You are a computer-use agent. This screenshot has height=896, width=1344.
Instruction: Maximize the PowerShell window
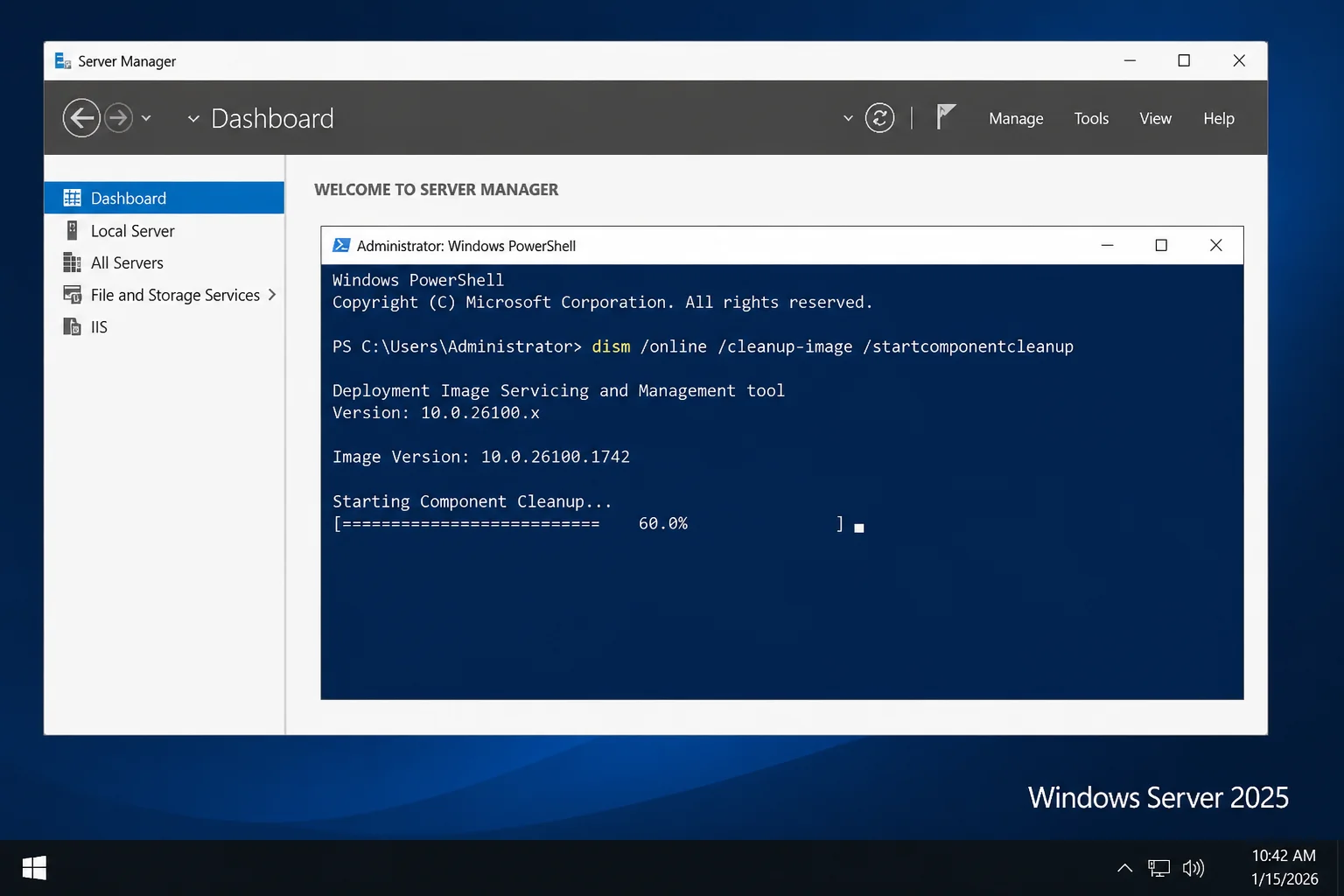click(1161, 245)
